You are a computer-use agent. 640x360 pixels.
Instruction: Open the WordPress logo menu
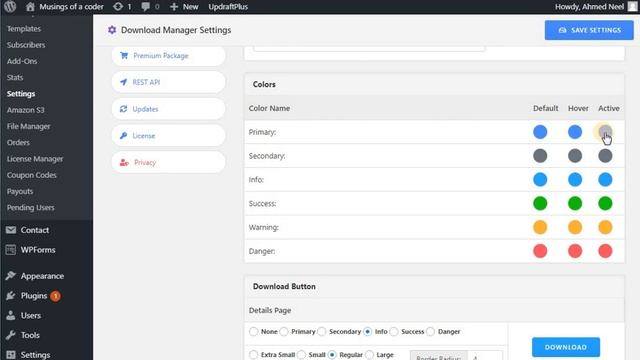pos(10,7)
